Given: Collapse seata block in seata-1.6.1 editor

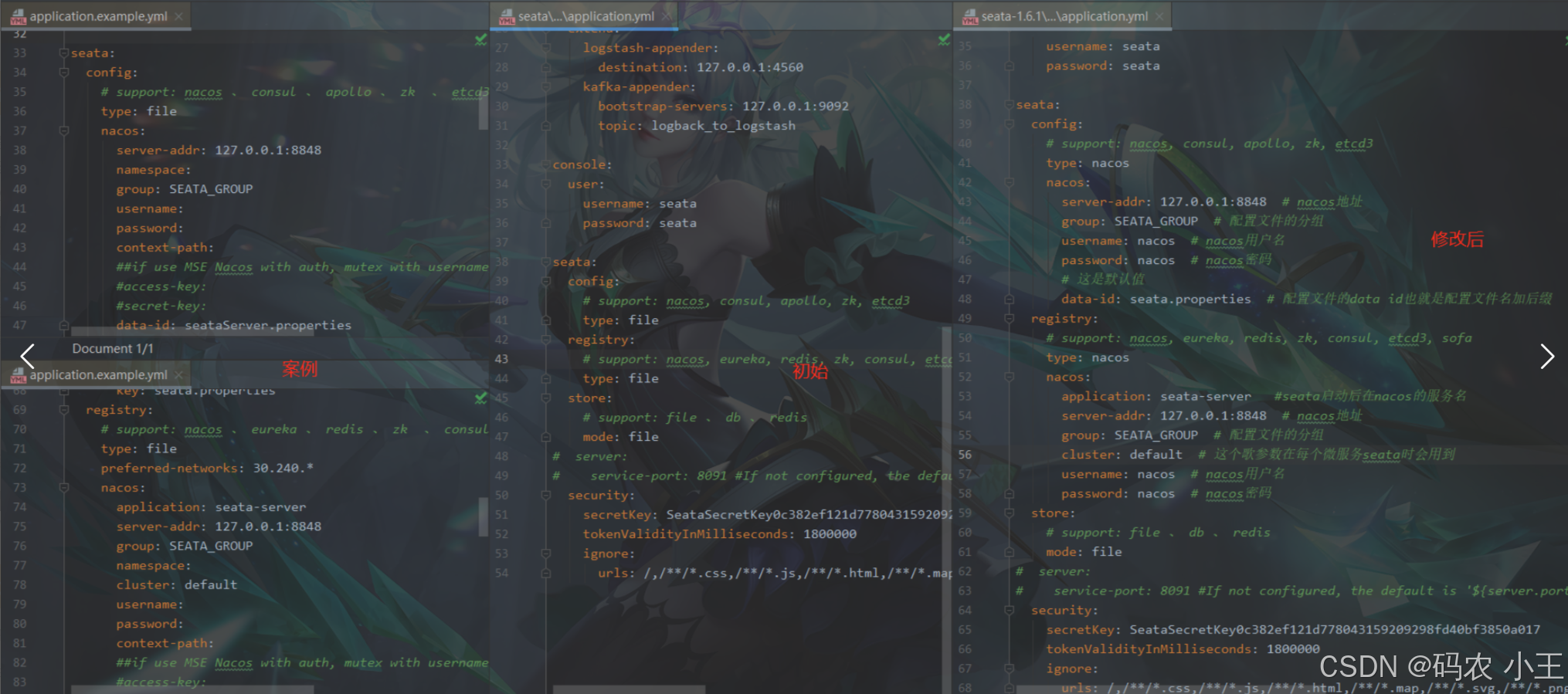Looking at the screenshot, I should pos(1009,105).
